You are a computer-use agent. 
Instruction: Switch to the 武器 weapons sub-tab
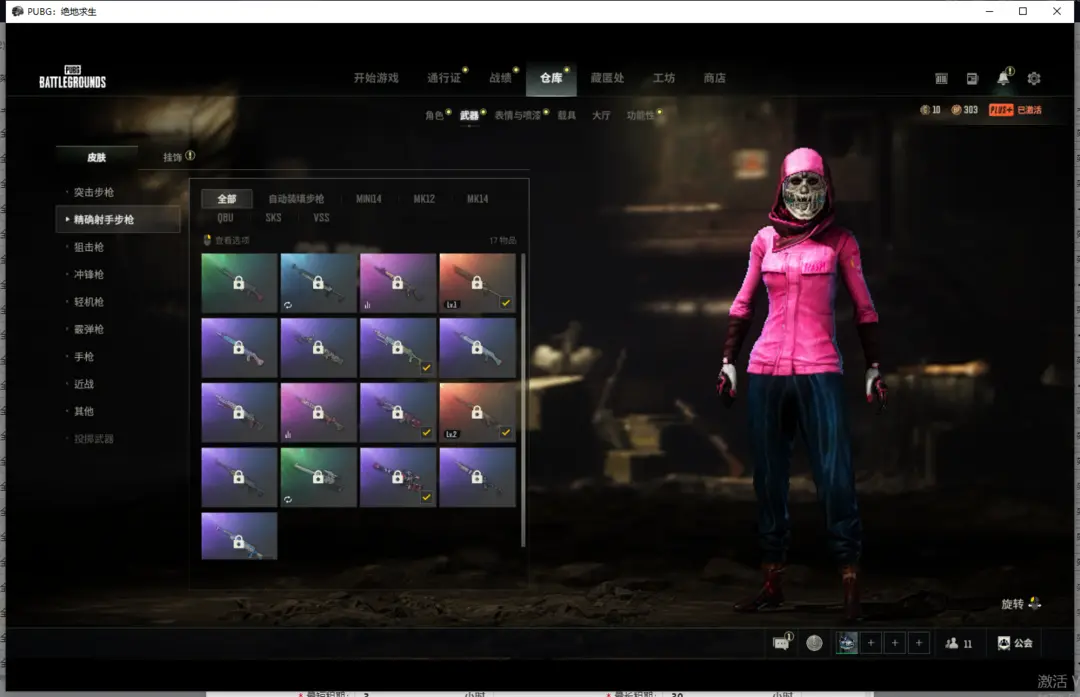tap(469, 115)
